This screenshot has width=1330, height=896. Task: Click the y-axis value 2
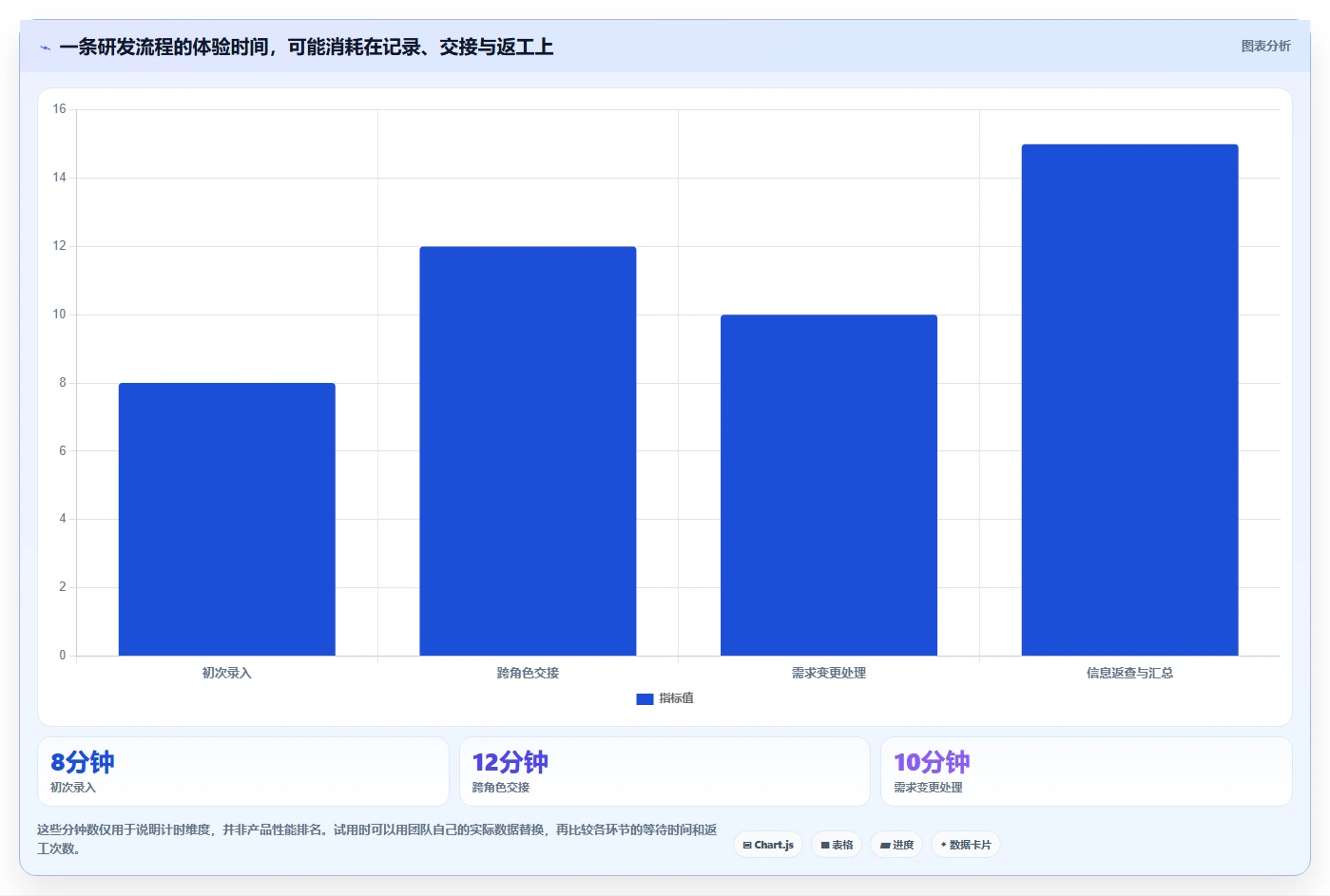(x=63, y=587)
